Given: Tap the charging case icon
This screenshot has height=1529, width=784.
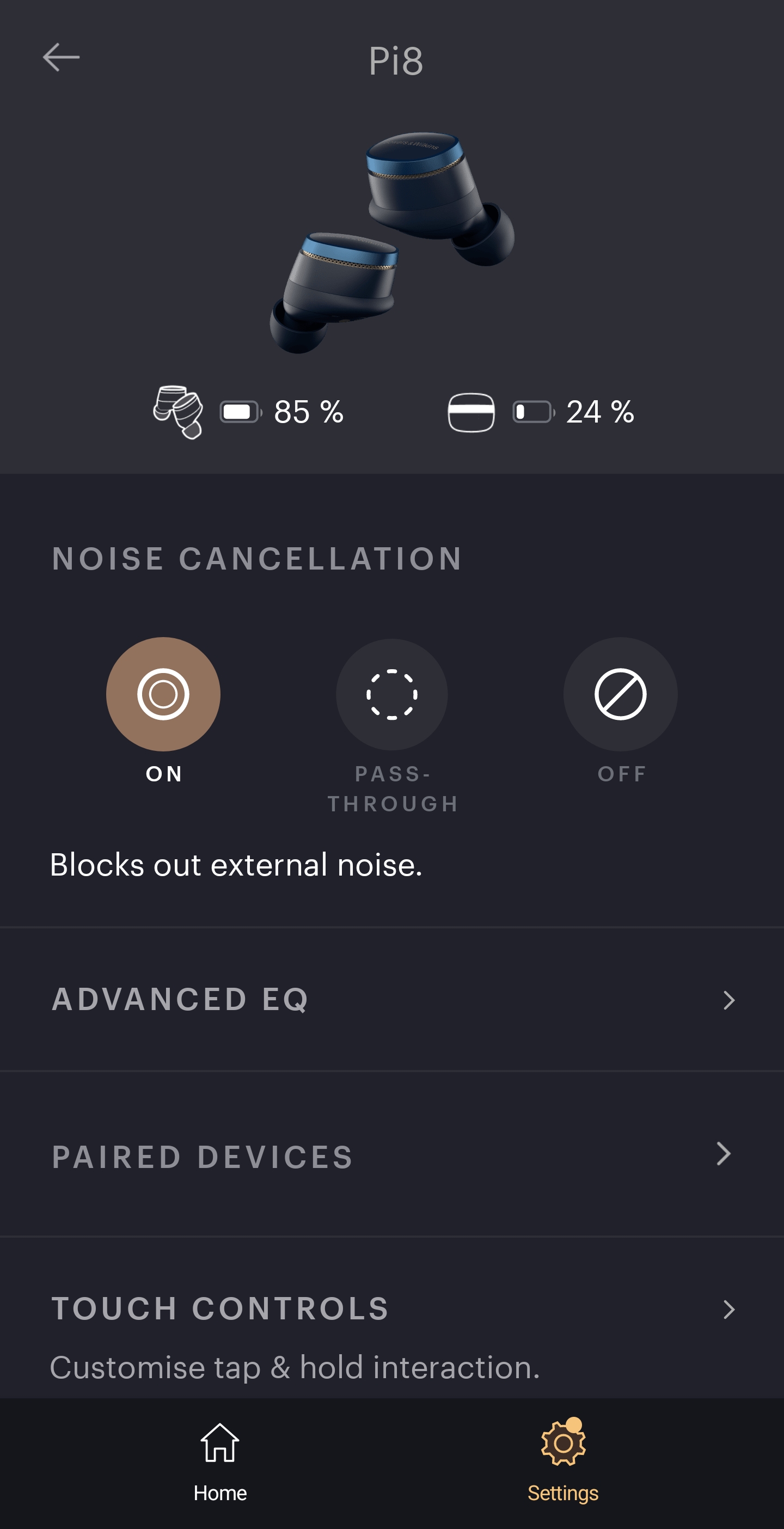Looking at the screenshot, I should [x=470, y=412].
